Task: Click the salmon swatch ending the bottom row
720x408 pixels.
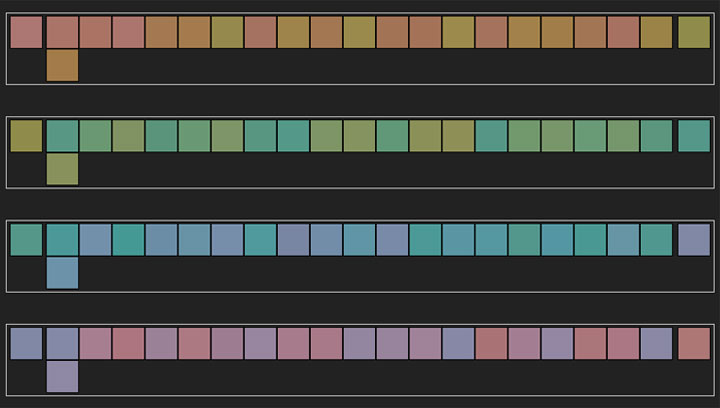Action: click(693, 343)
